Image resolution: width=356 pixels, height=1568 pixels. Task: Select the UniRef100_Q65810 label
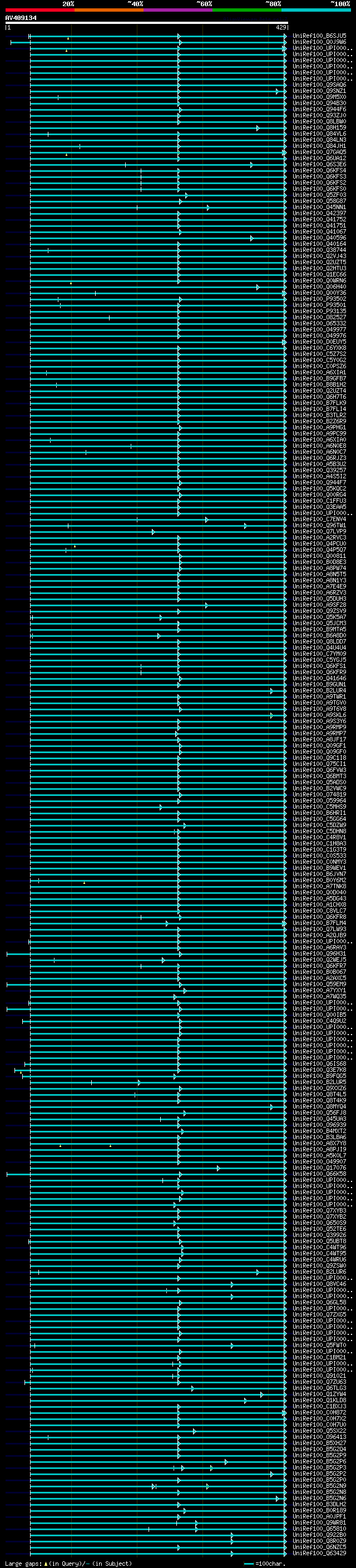click(319, 1529)
